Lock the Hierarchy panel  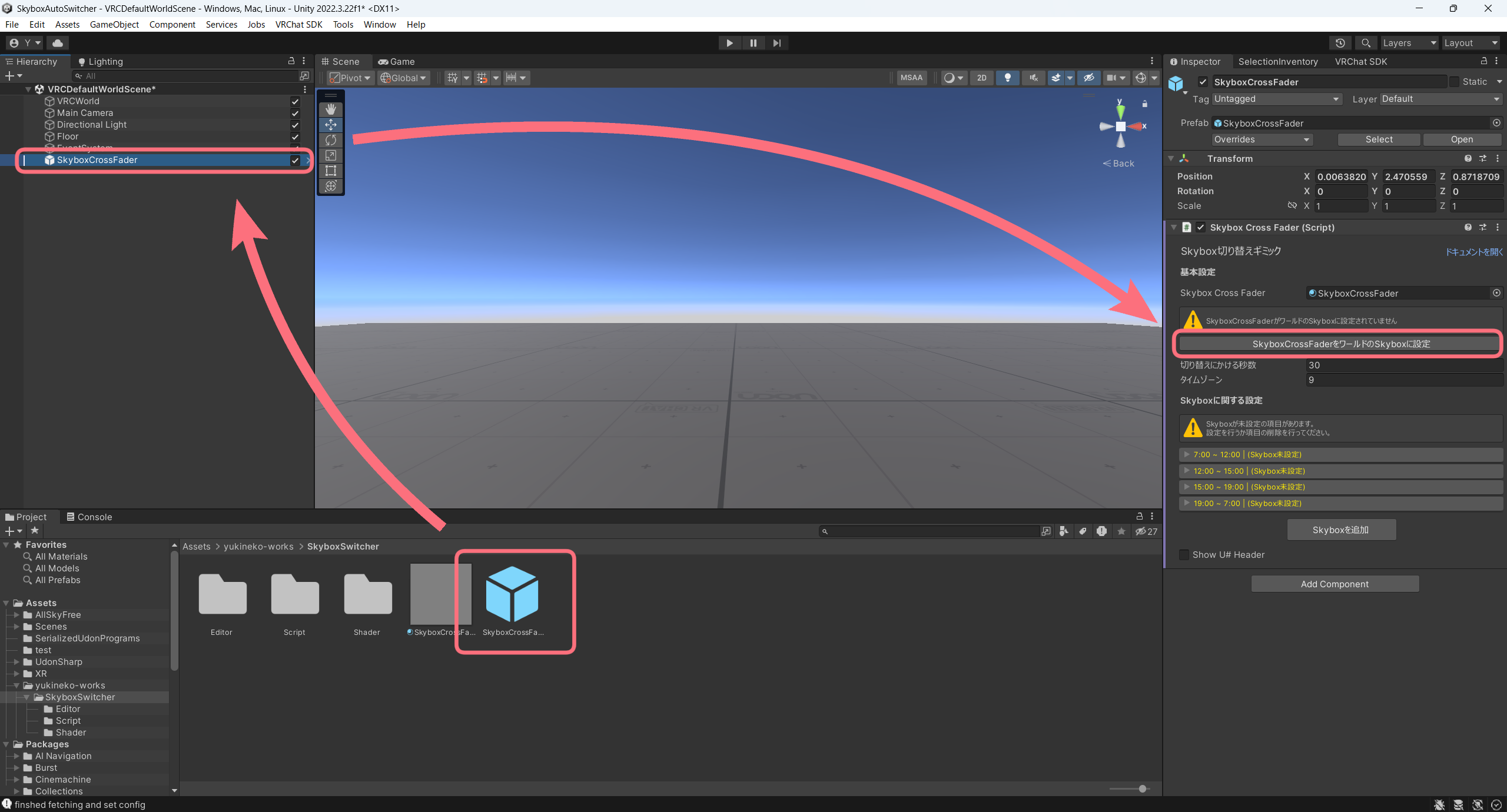coord(291,61)
